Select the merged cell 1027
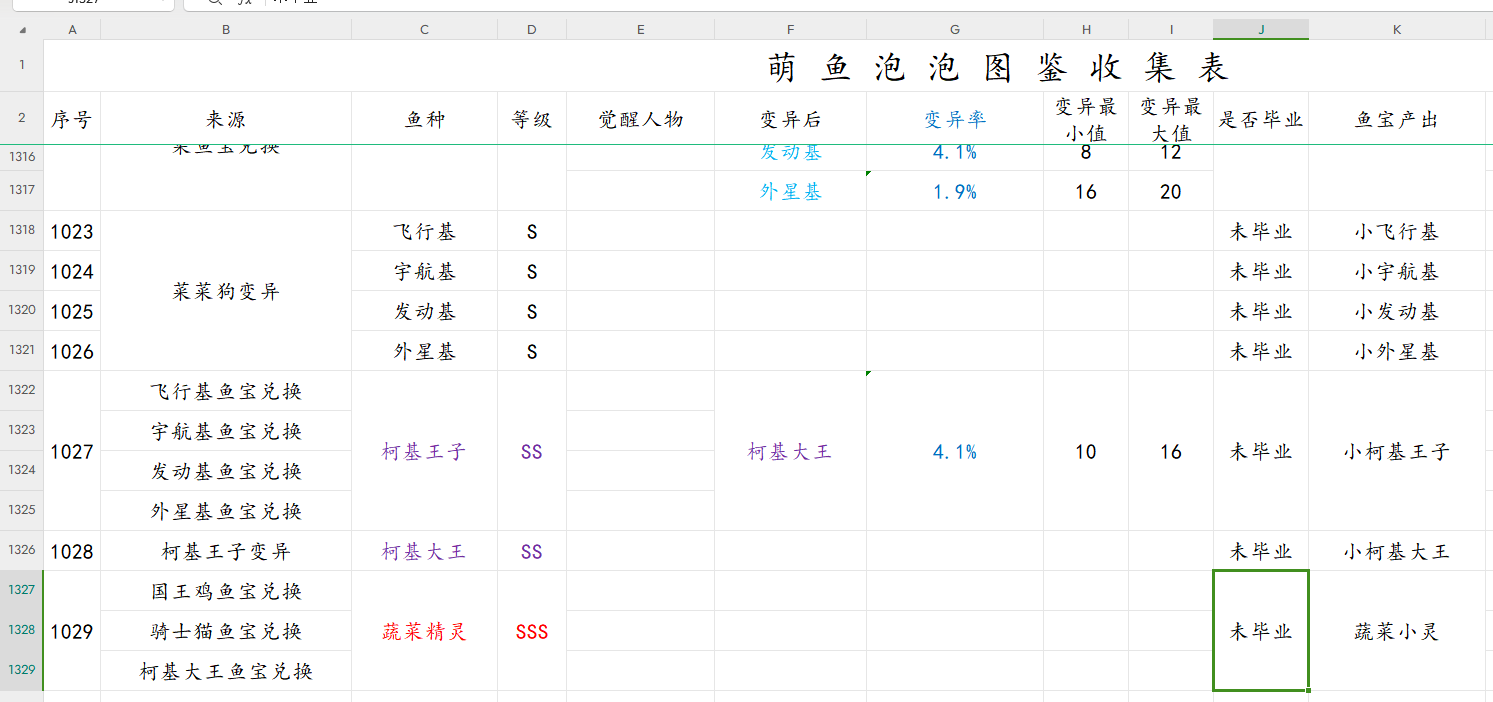1493x702 pixels. tap(72, 451)
